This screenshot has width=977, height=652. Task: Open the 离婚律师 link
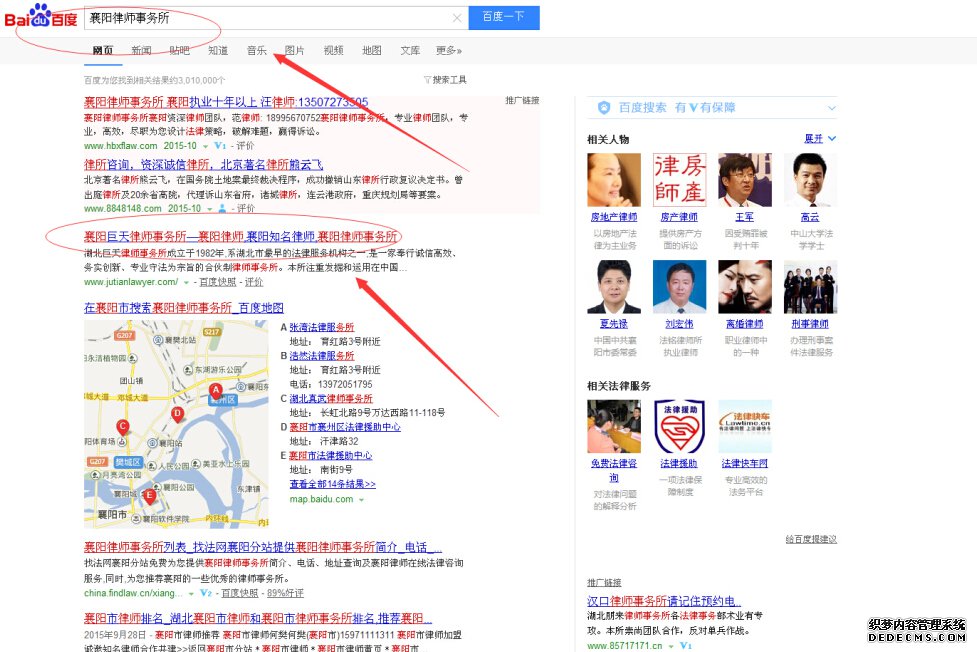[745, 324]
